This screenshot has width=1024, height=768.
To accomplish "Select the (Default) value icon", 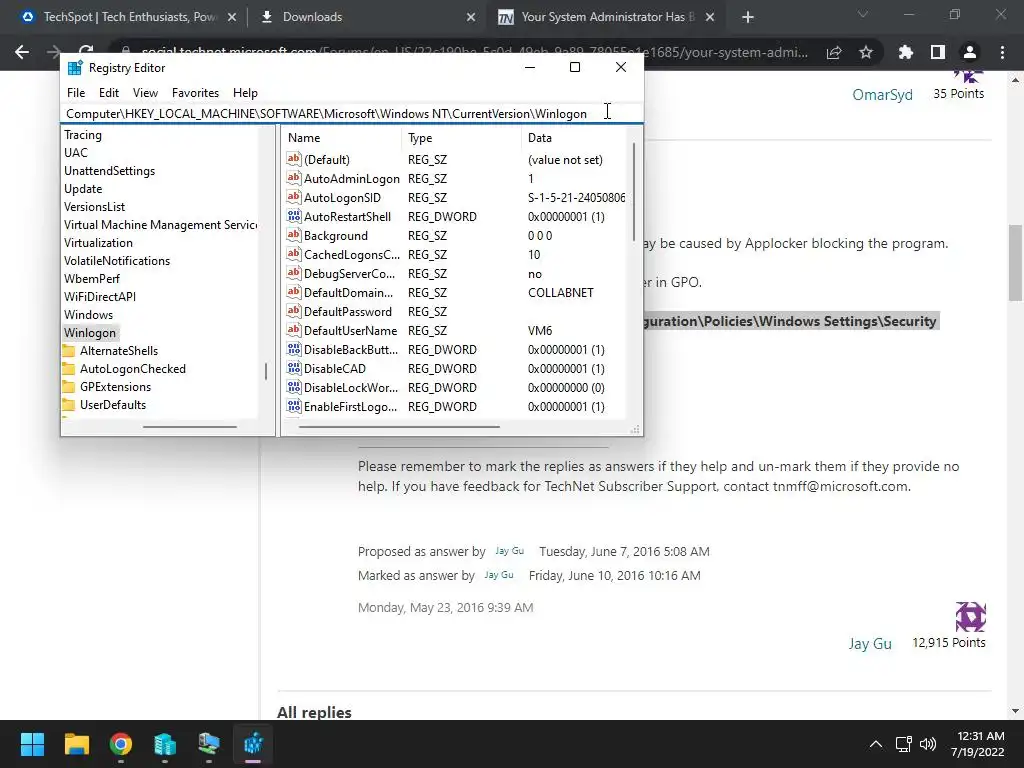I will 294,159.
